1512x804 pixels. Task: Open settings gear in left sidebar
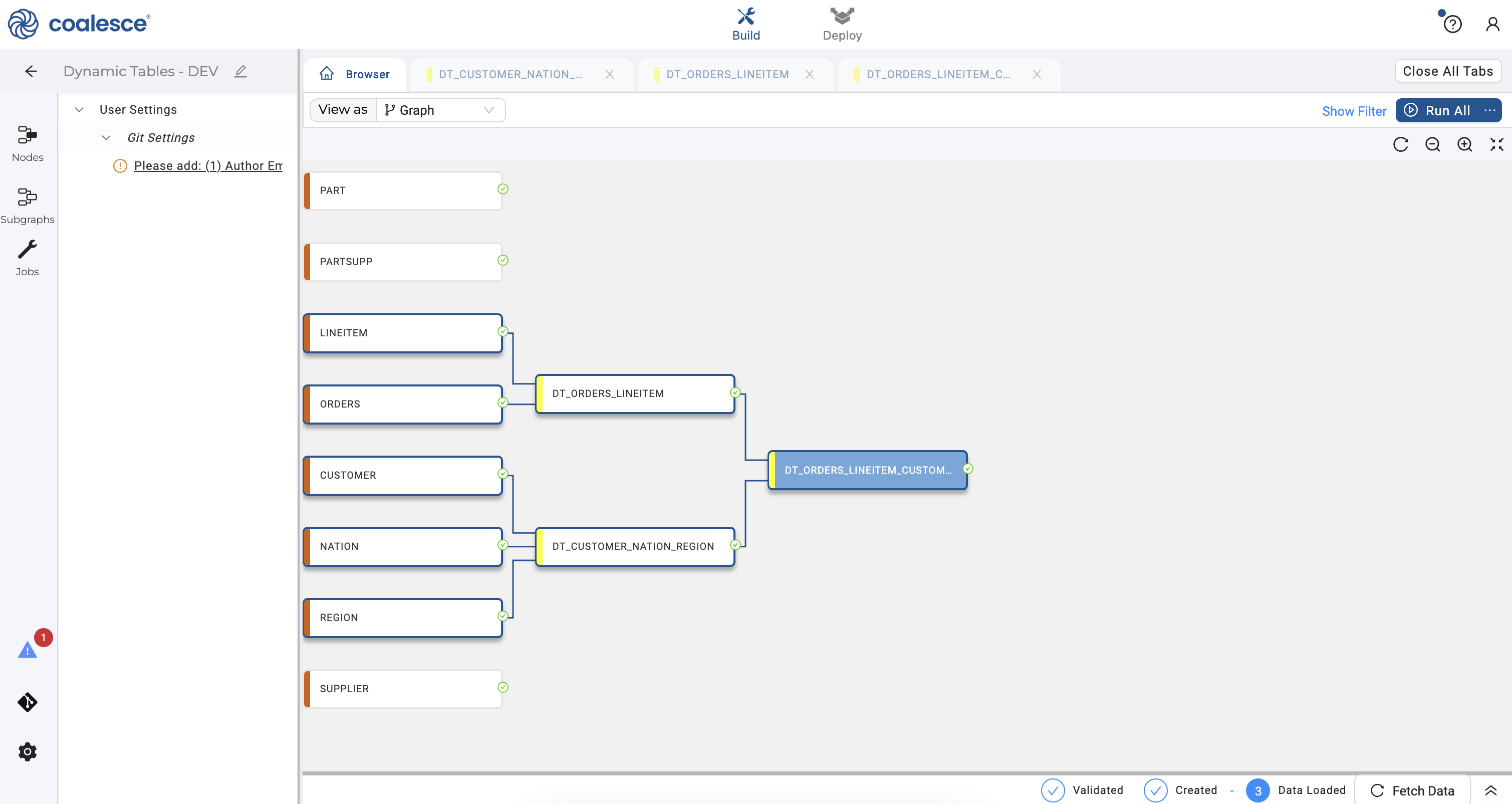click(27, 751)
